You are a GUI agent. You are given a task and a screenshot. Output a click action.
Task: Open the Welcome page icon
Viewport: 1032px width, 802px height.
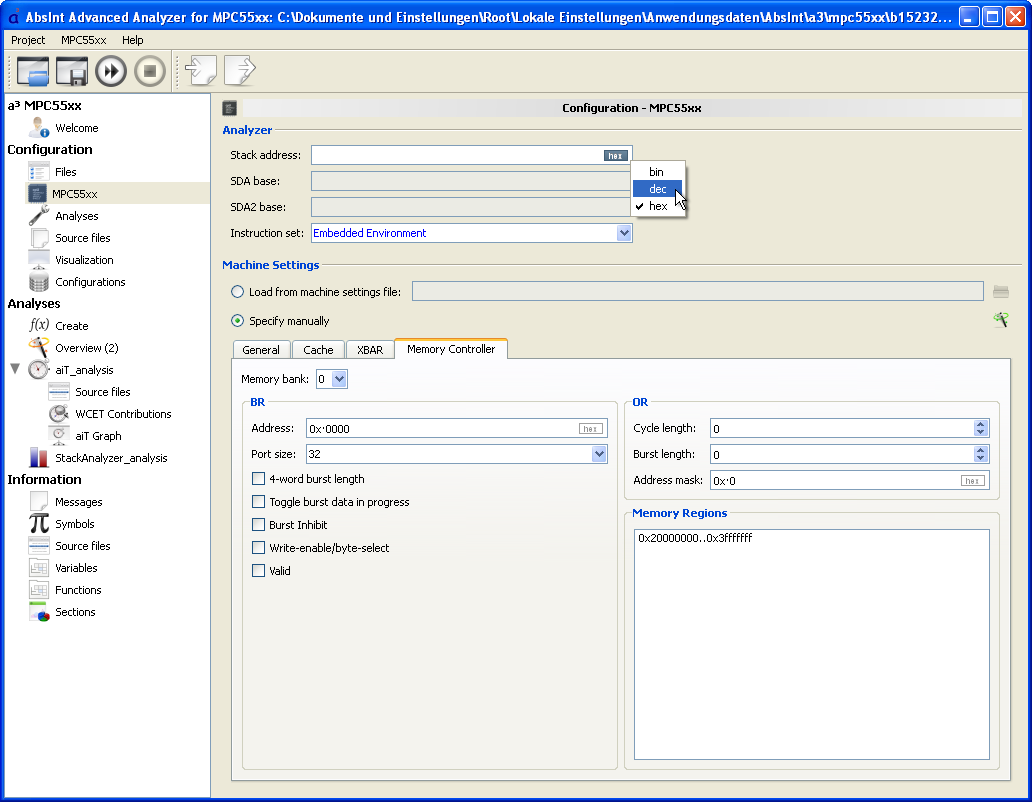point(39,128)
